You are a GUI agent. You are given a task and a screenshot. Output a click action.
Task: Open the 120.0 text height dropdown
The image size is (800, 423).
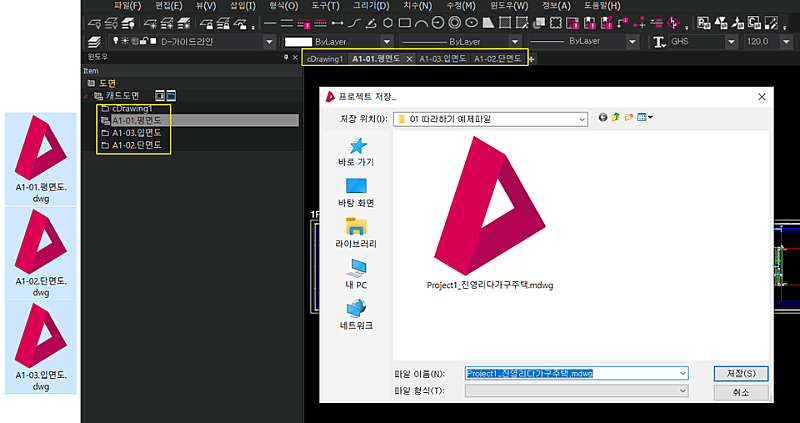pos(786,42)
